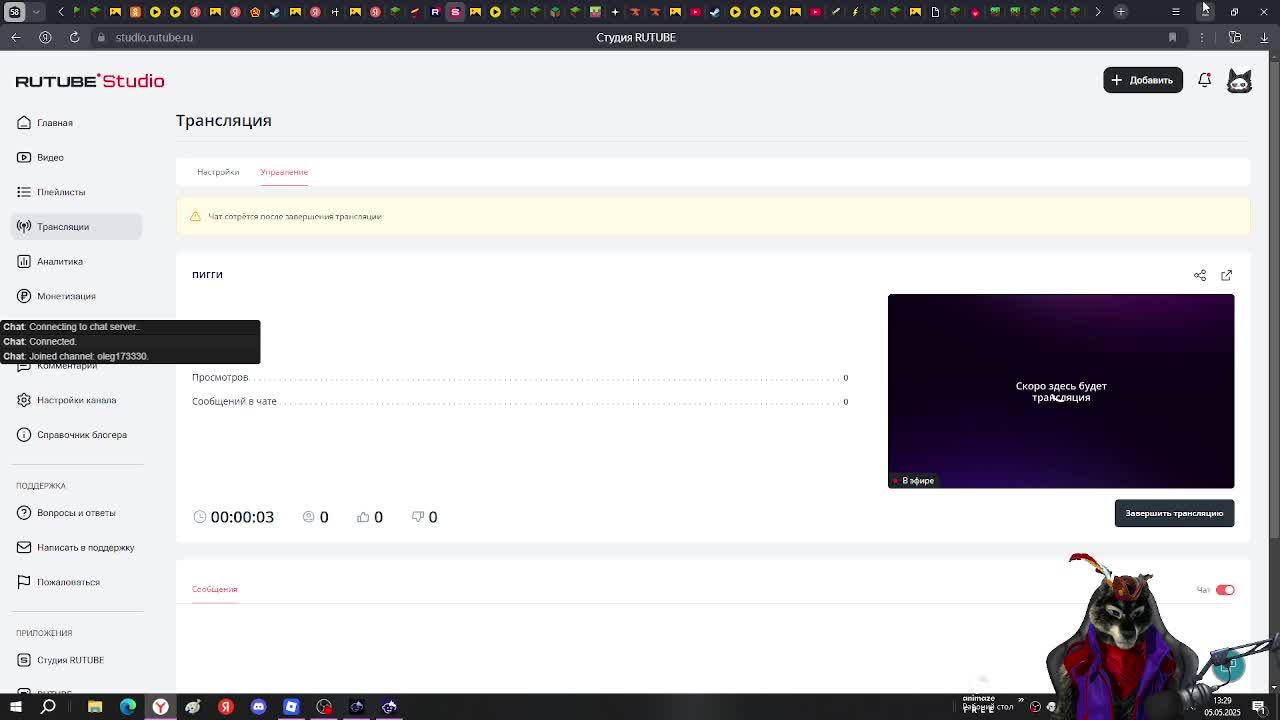Click the blue chat widget bubble
This screenshot has width=1280, height=720.
(1228, 668)
